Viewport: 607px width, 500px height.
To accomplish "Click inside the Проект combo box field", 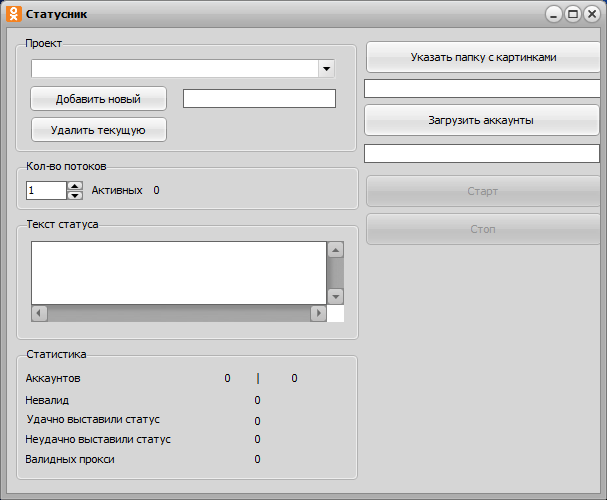I will pos(175,69).
